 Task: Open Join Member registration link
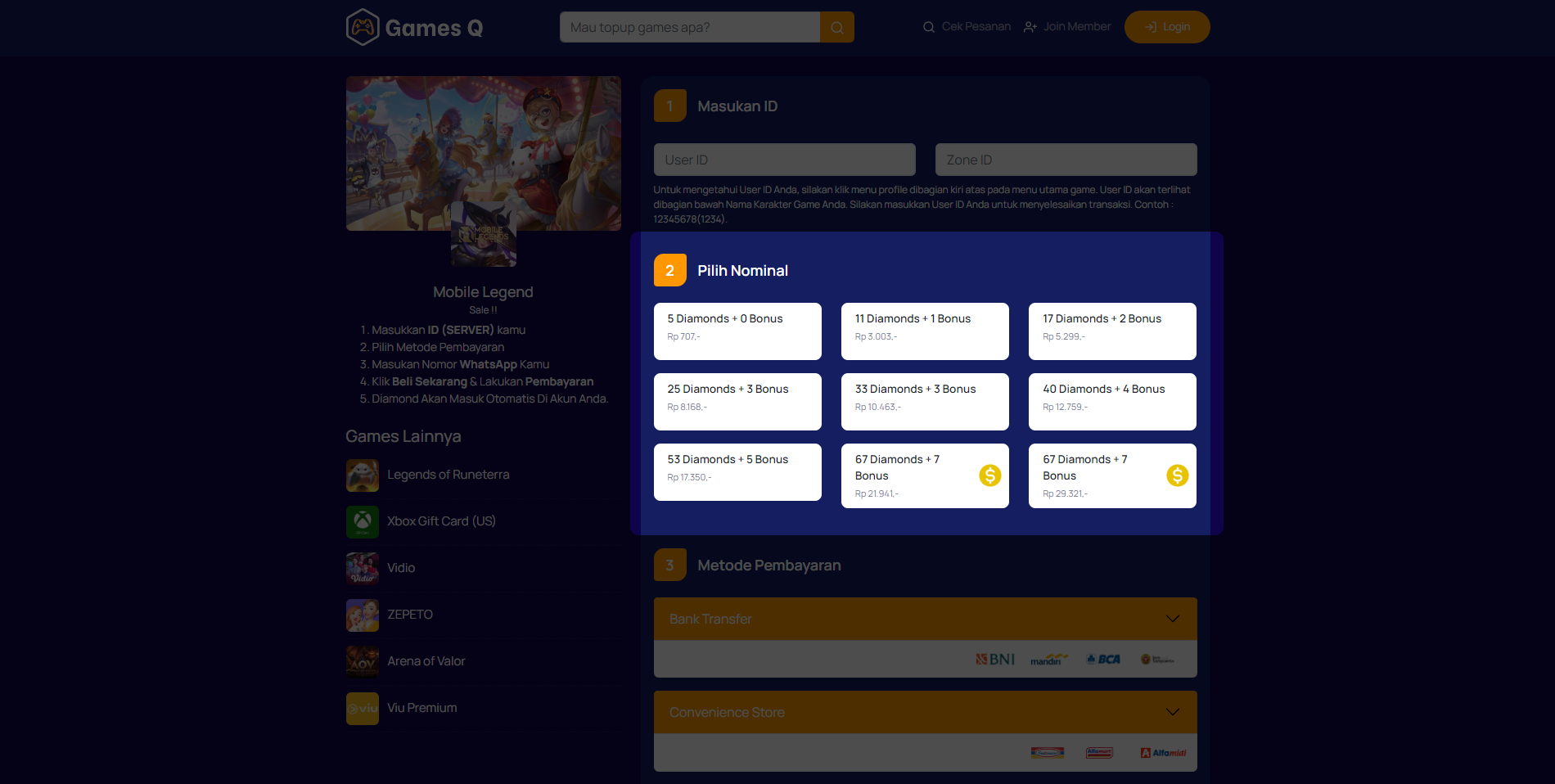[x=1067, y=27]
